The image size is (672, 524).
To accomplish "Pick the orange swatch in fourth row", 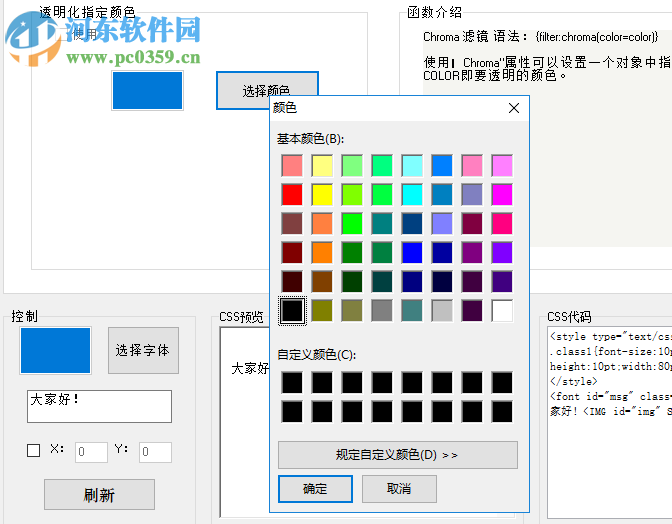I will coord(322,253).
